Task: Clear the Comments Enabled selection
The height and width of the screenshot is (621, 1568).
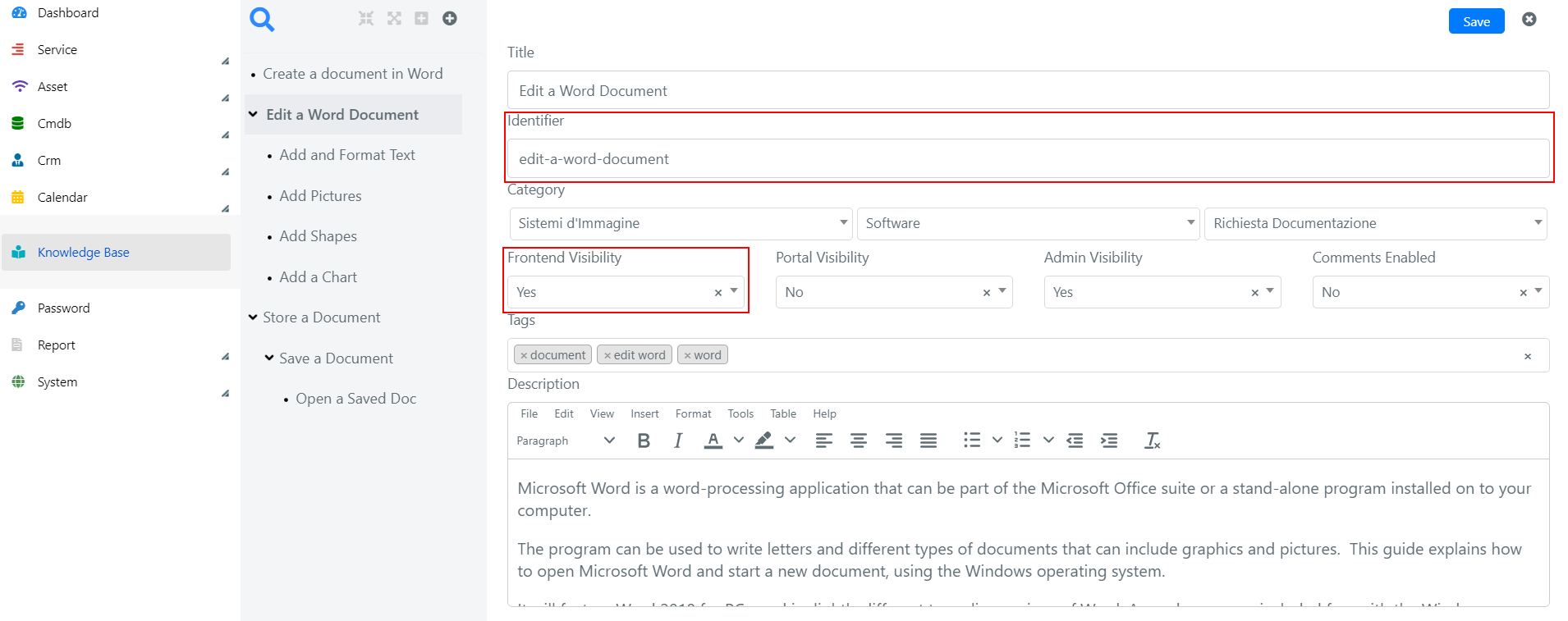Action: click(1524, 293)
